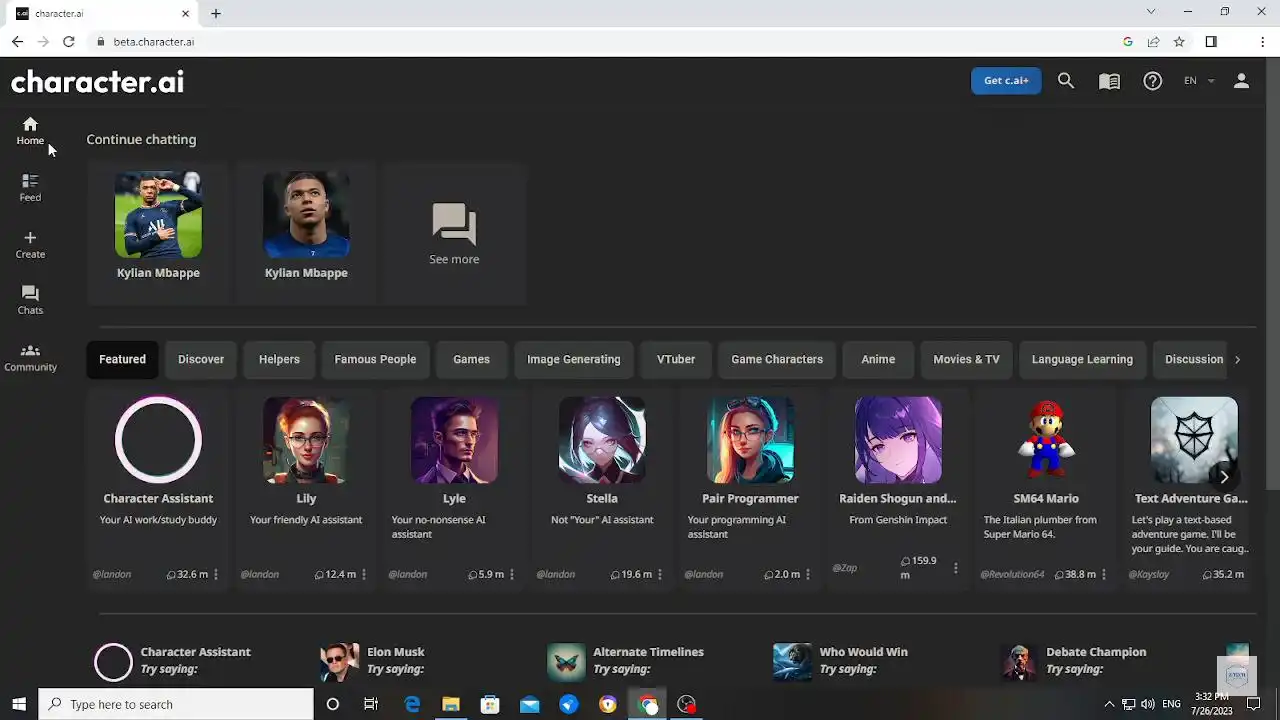Open Microsoft Store from taskbar
Image resolution: width=1280 pixels, height=720 pixels.
coord(490,704)
